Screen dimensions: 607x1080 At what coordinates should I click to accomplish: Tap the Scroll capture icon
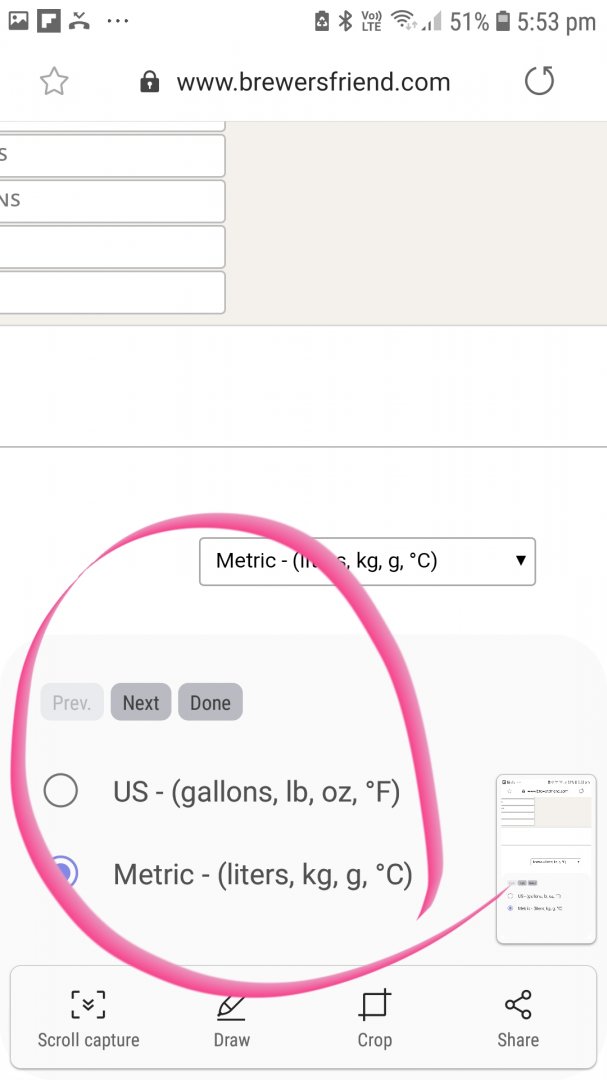[88, 1004]
